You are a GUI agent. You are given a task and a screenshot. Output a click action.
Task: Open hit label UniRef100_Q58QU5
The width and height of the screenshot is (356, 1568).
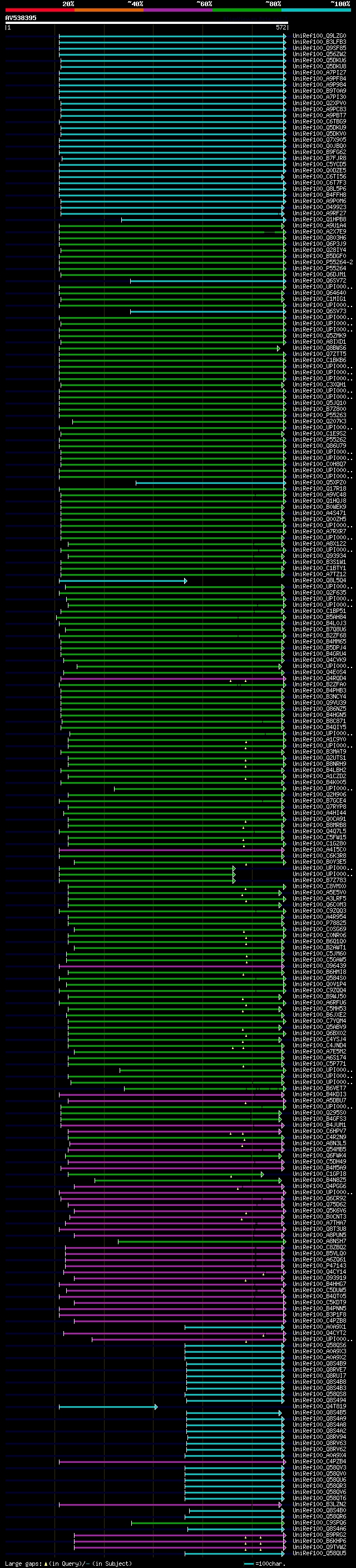[319, 1554]
